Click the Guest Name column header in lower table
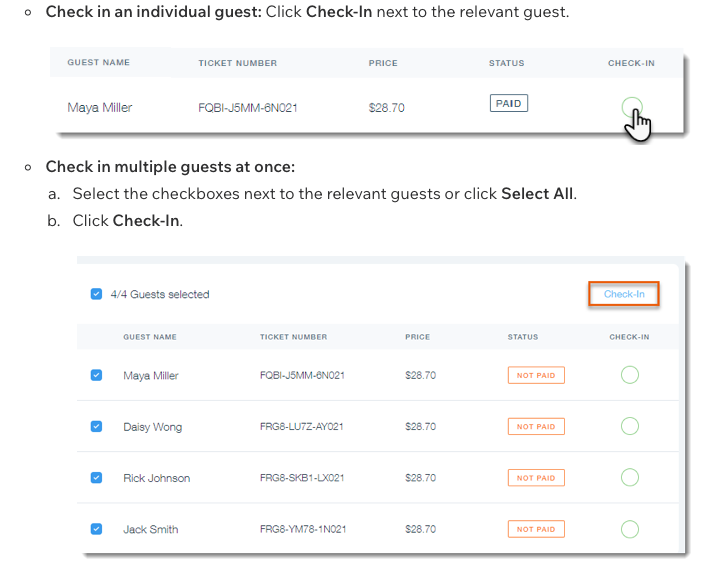707x573 pixels. point(150,337)
